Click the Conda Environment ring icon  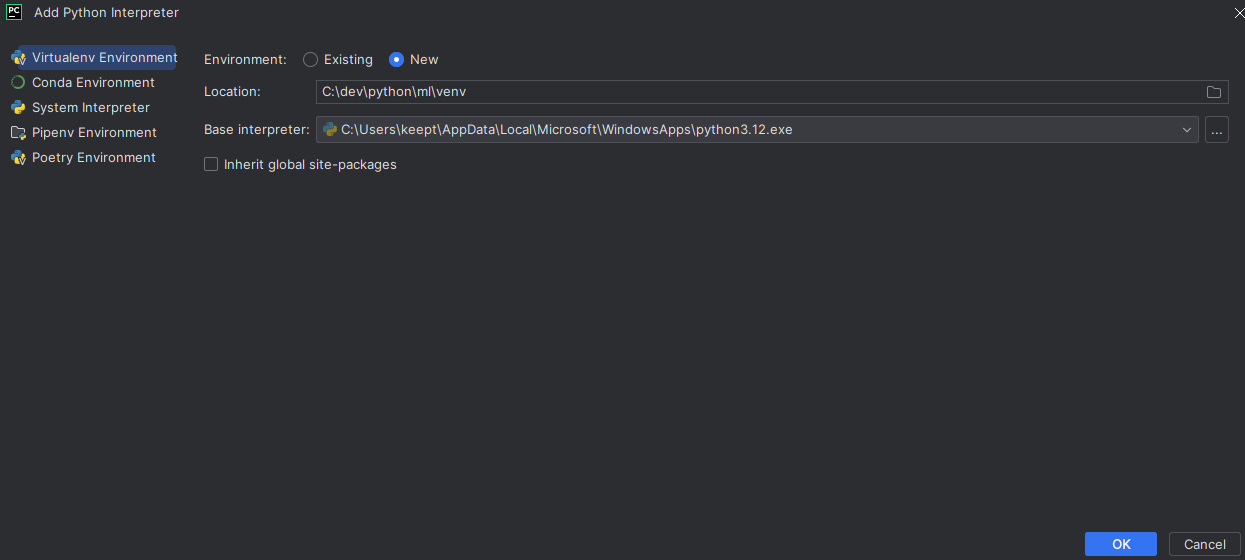coord(18,82)
